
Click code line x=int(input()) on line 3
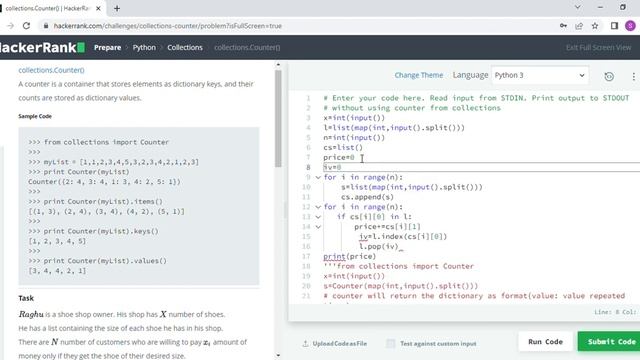click(x=354, y=118)
